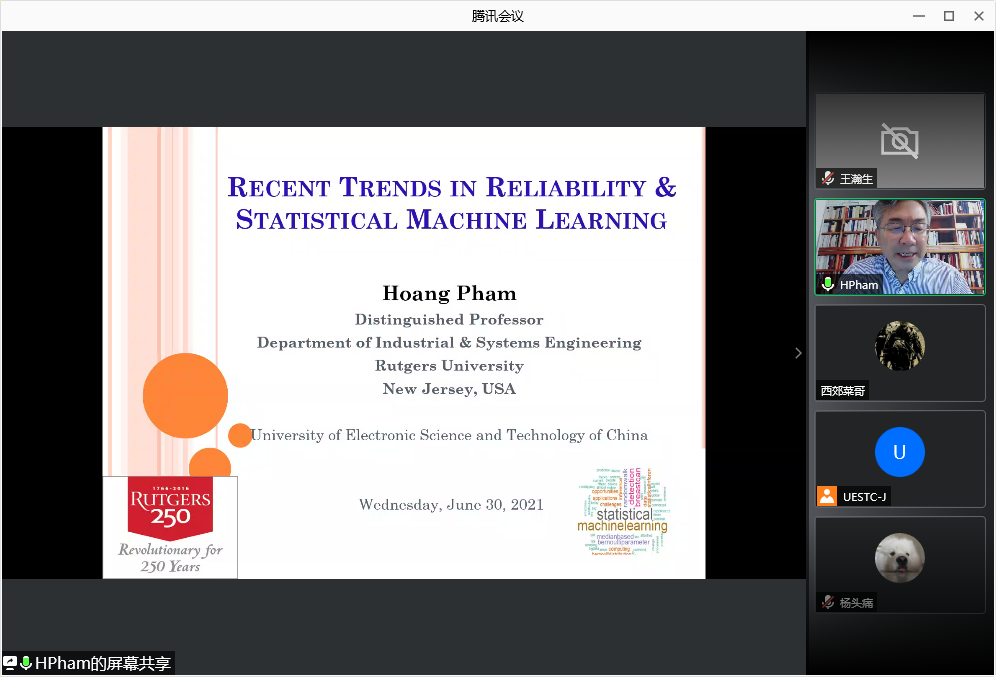Viewport: 996px width, 677px height.
Task: Click 西郊菜哥's dark avatar picture
Action: click(x=899, y=346)
